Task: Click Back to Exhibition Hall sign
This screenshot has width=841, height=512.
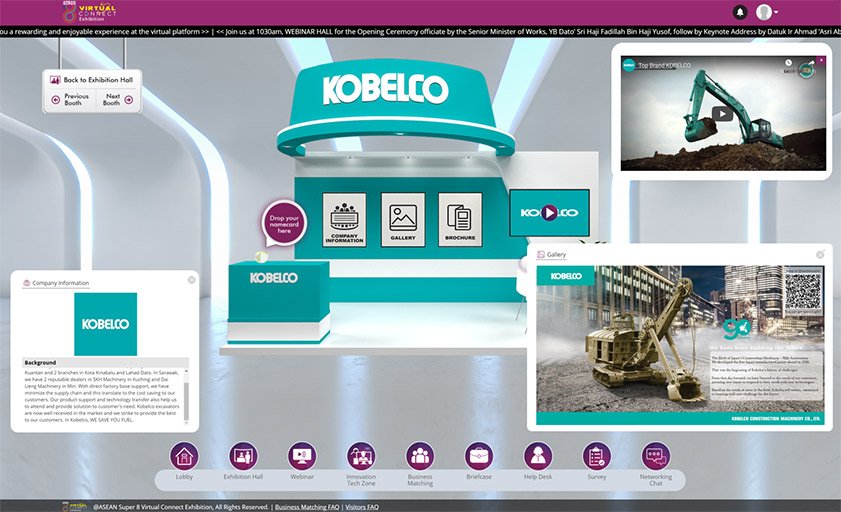Action: (x=92, y=80)
